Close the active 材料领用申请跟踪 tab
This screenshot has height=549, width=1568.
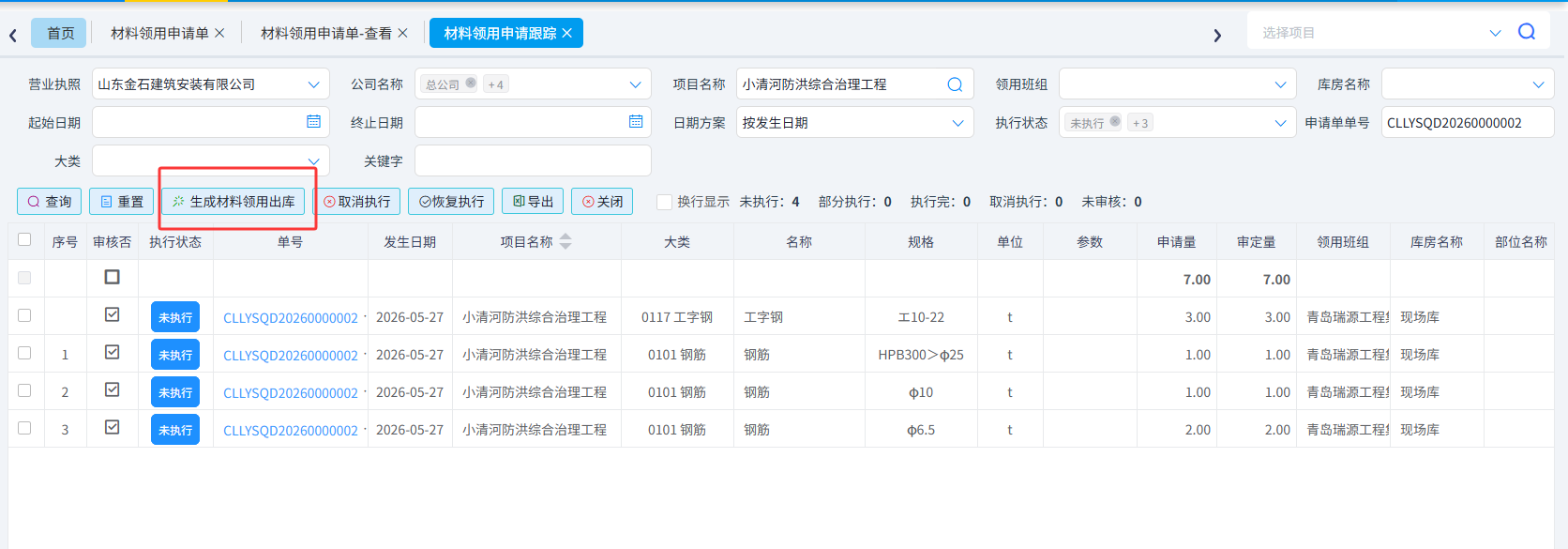click(566, 33)
